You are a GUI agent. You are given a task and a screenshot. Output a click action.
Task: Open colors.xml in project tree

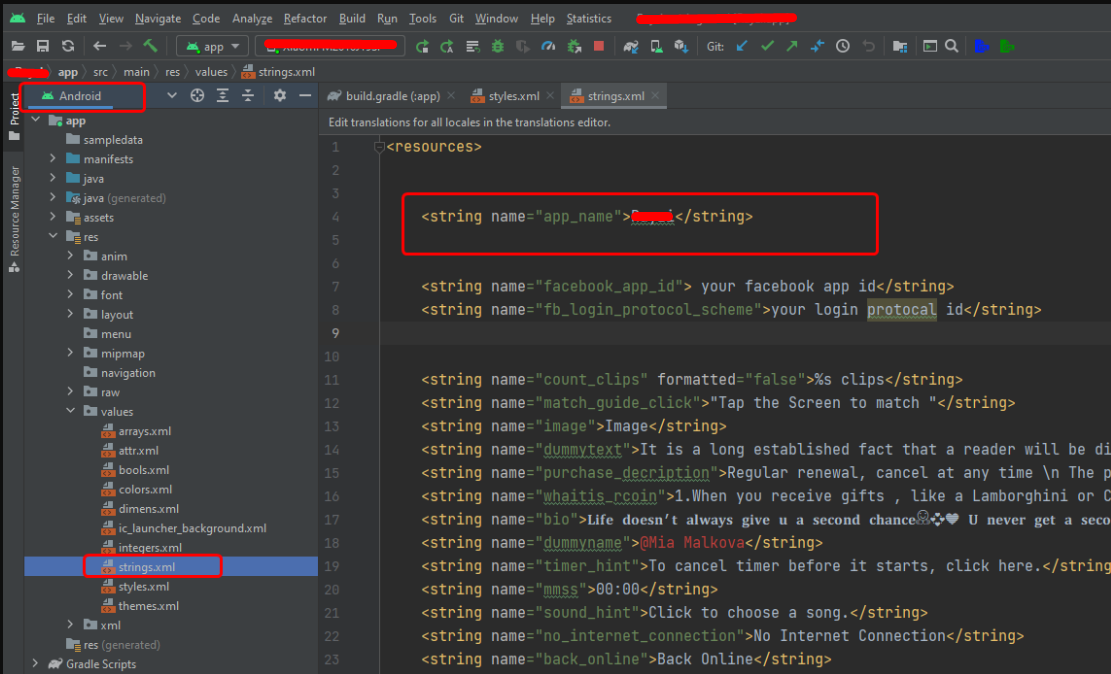point(145,489)
